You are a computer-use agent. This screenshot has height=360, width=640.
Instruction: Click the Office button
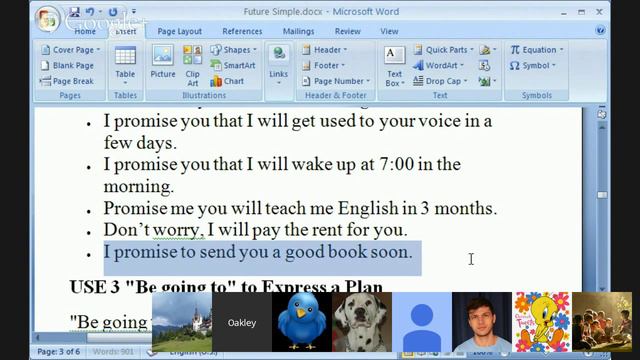point(48,19)
